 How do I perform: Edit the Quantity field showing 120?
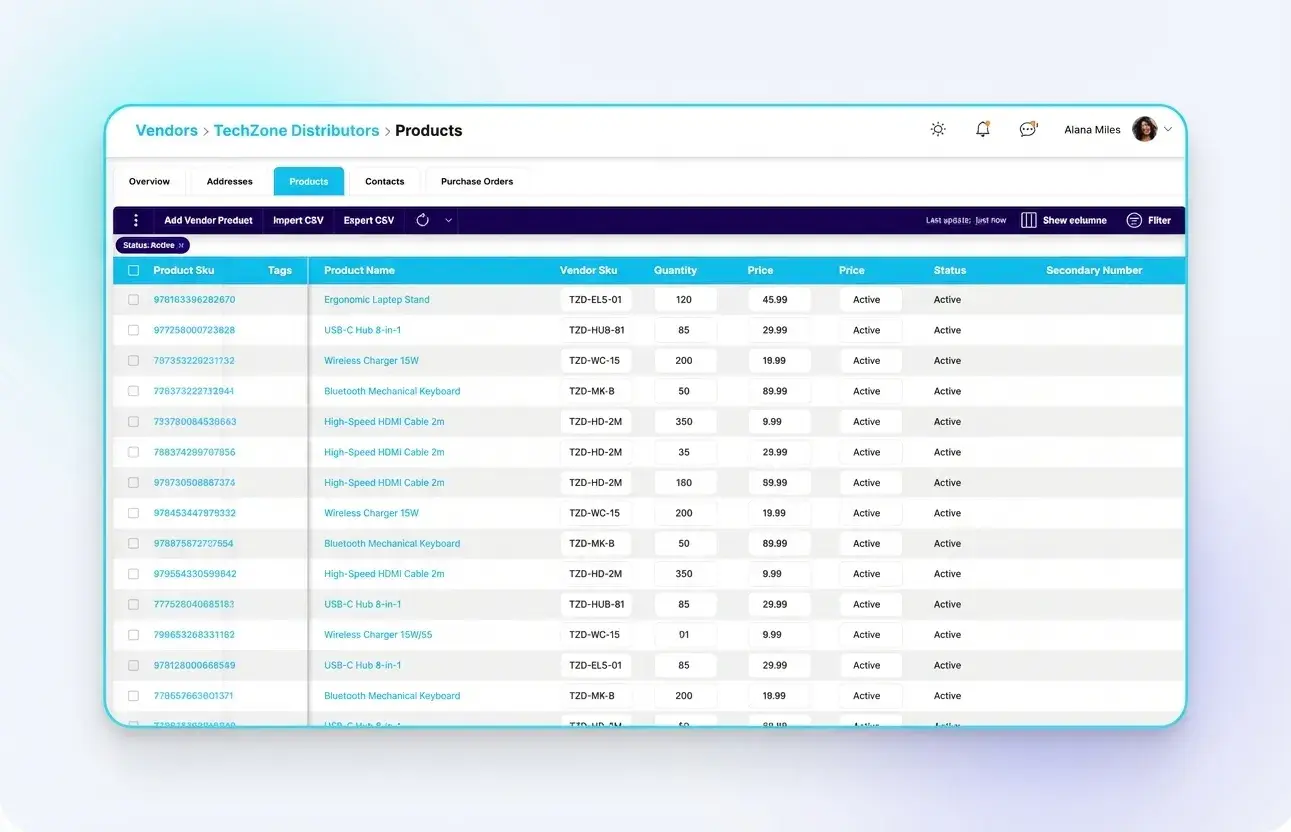click(x=685, y=299)
